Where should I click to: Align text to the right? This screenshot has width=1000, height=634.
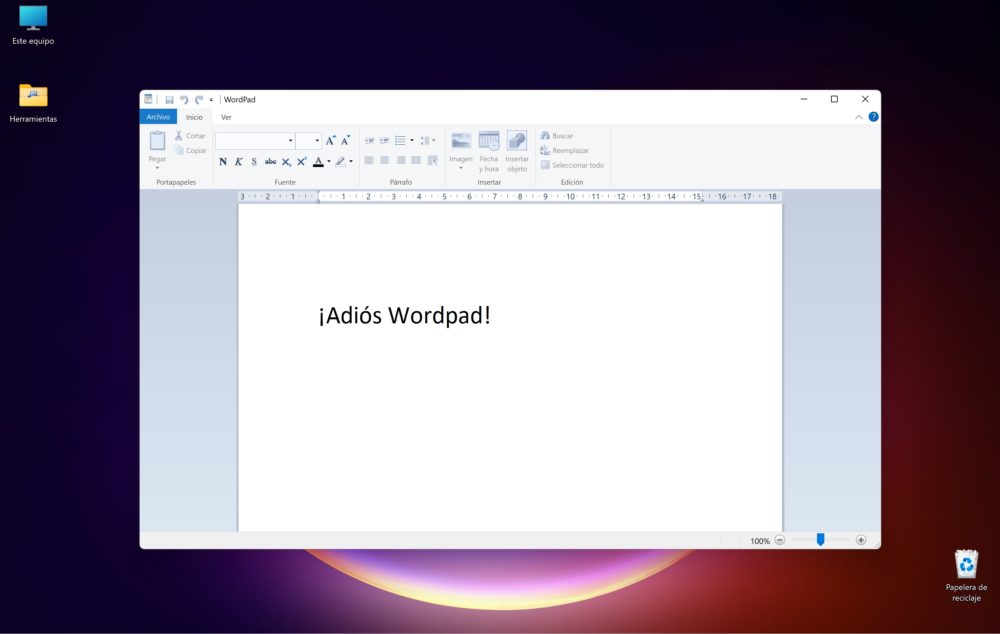click(401, 160)
